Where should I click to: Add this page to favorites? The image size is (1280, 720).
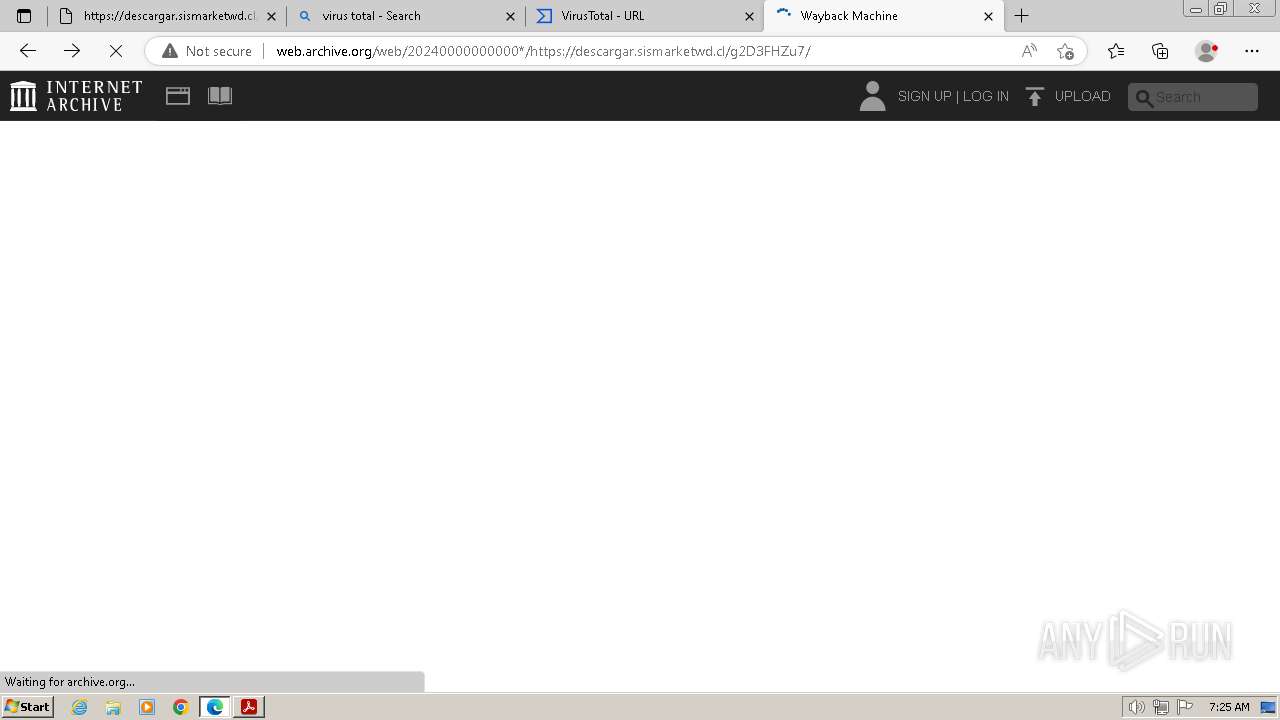pos(1065,51)
